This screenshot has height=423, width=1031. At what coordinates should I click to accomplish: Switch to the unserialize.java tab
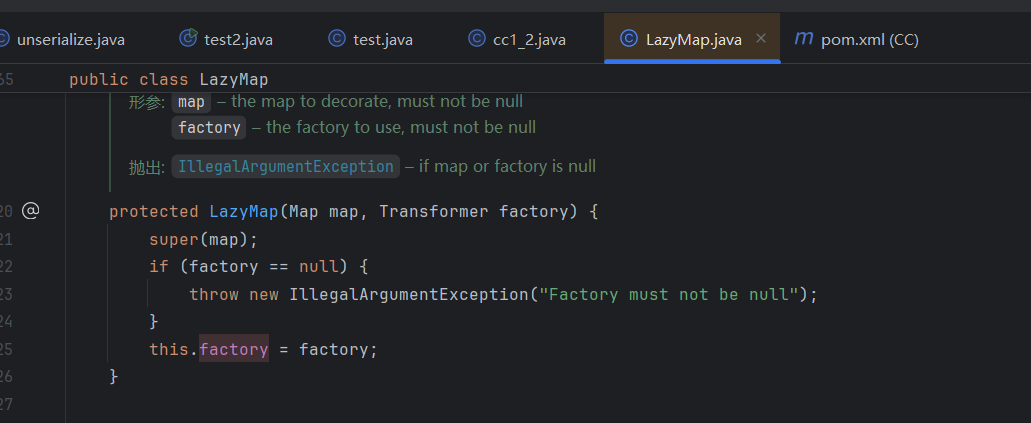click(70, 40)
